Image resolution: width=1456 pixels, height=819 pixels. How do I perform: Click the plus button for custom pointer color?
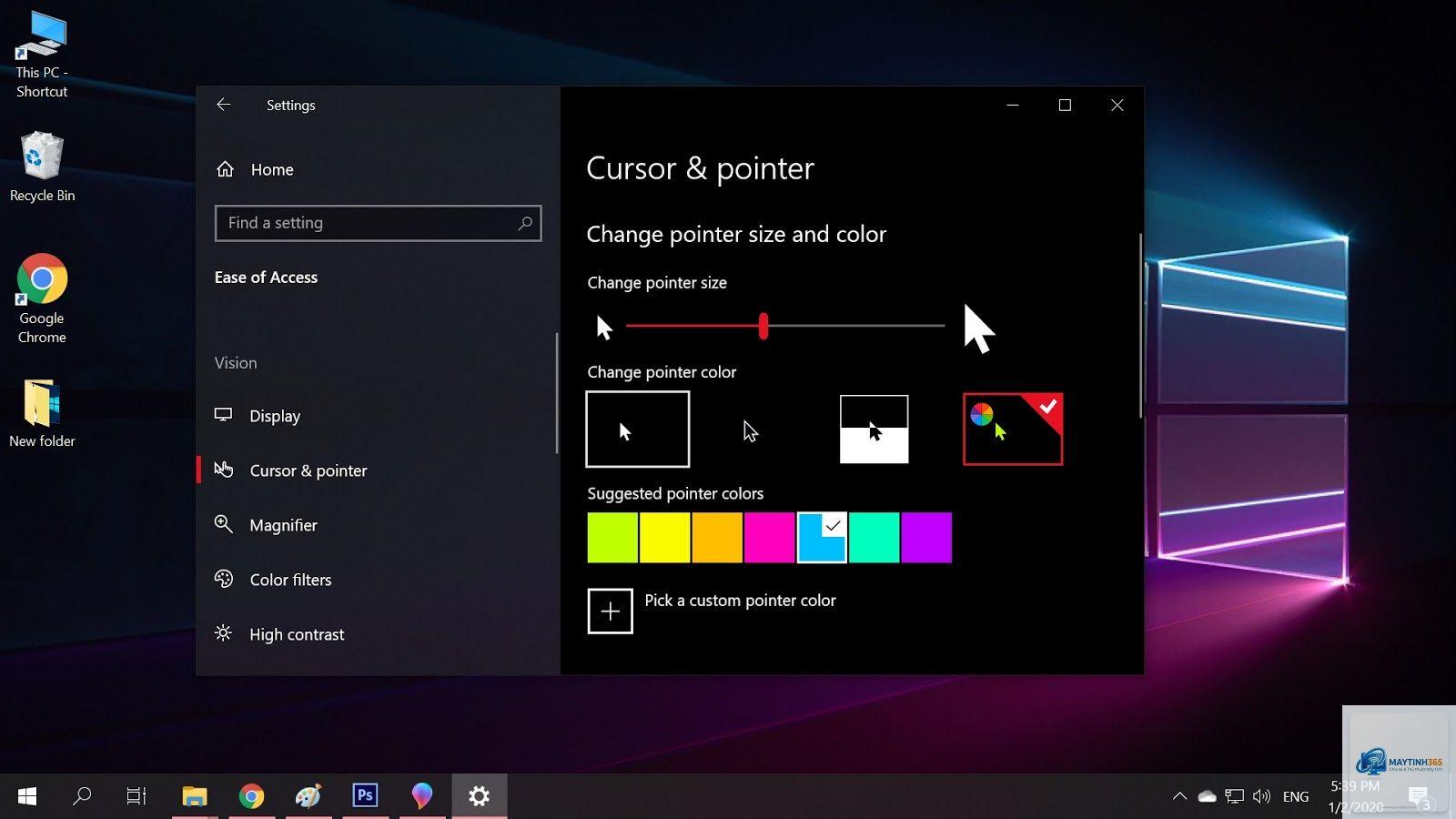pos(610,611)
